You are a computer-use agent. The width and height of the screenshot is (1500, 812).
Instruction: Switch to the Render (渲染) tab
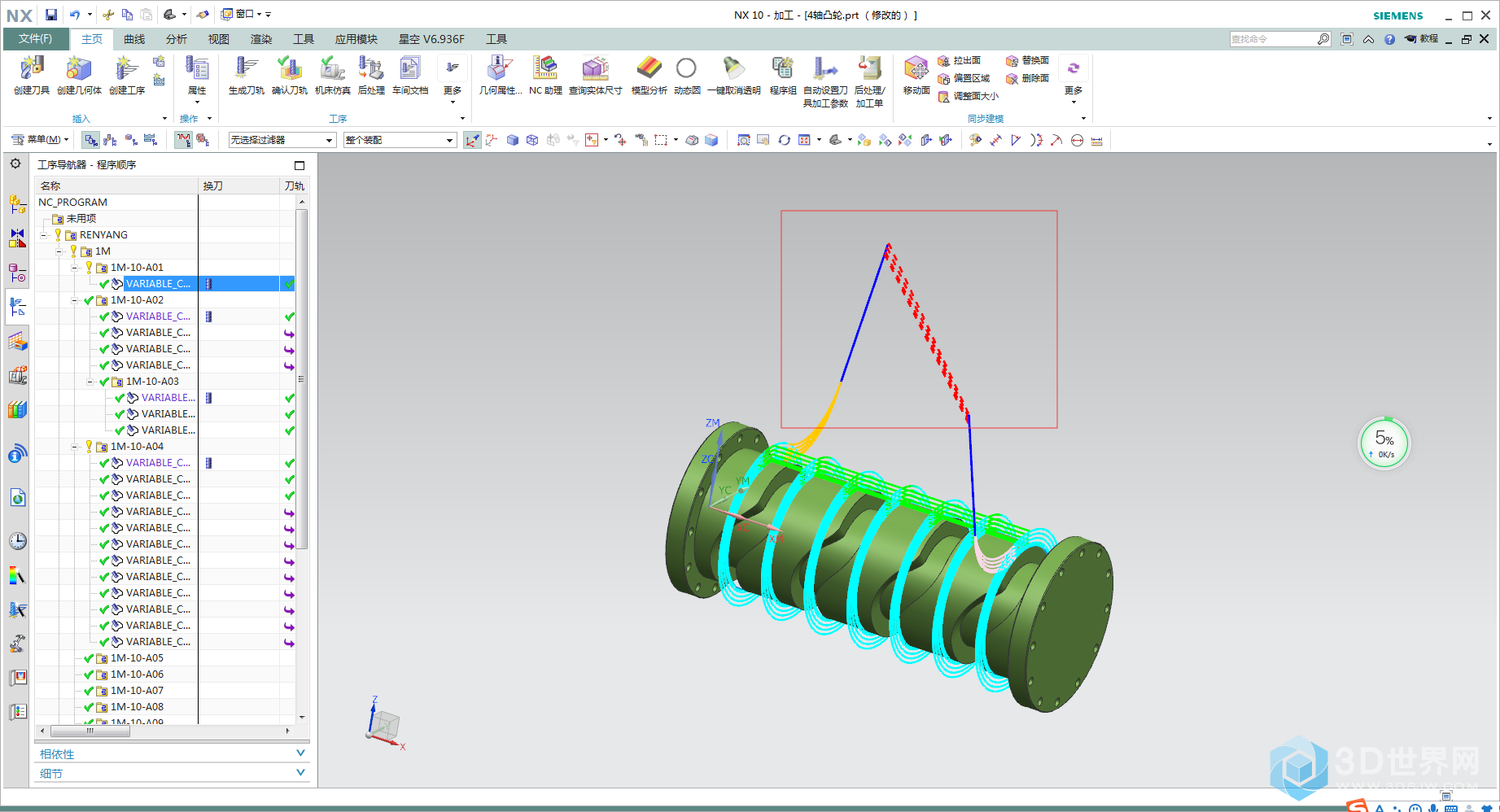260,39
